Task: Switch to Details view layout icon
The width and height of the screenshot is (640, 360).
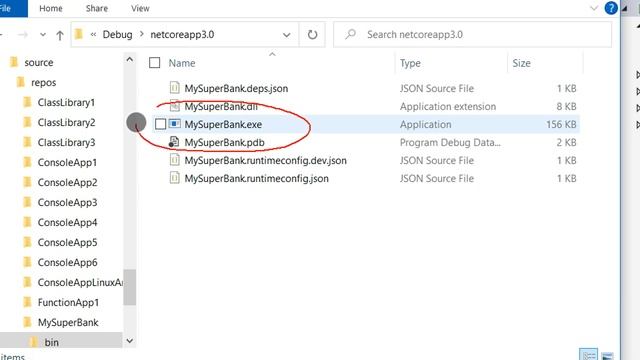Action: 589,355
